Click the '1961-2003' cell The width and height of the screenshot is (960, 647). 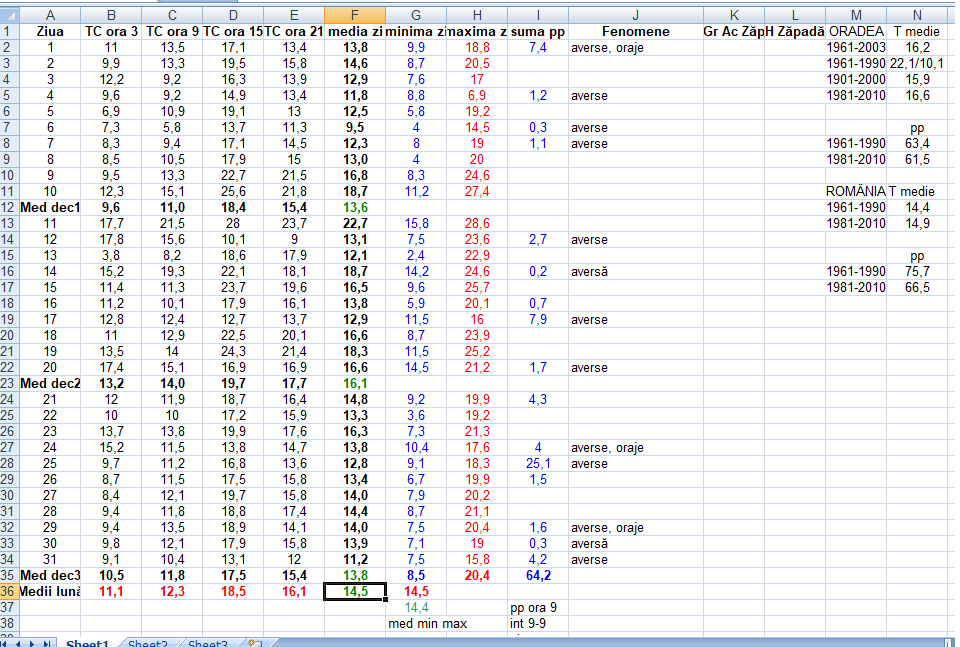click(856, 47)
